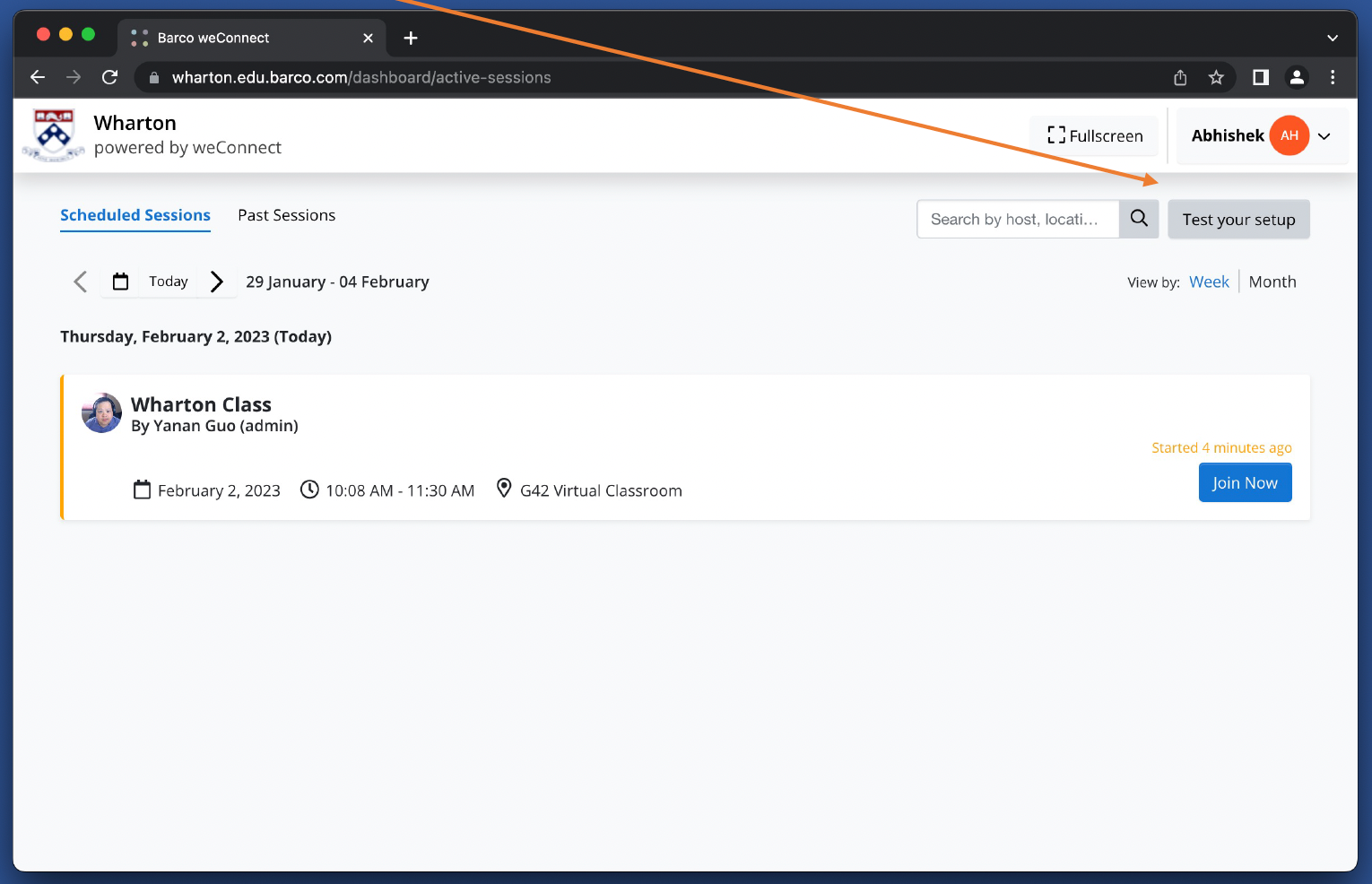Click Yanan Guo's profile photo
This screenshot has height=884, width=1372.
pos(101,412)
